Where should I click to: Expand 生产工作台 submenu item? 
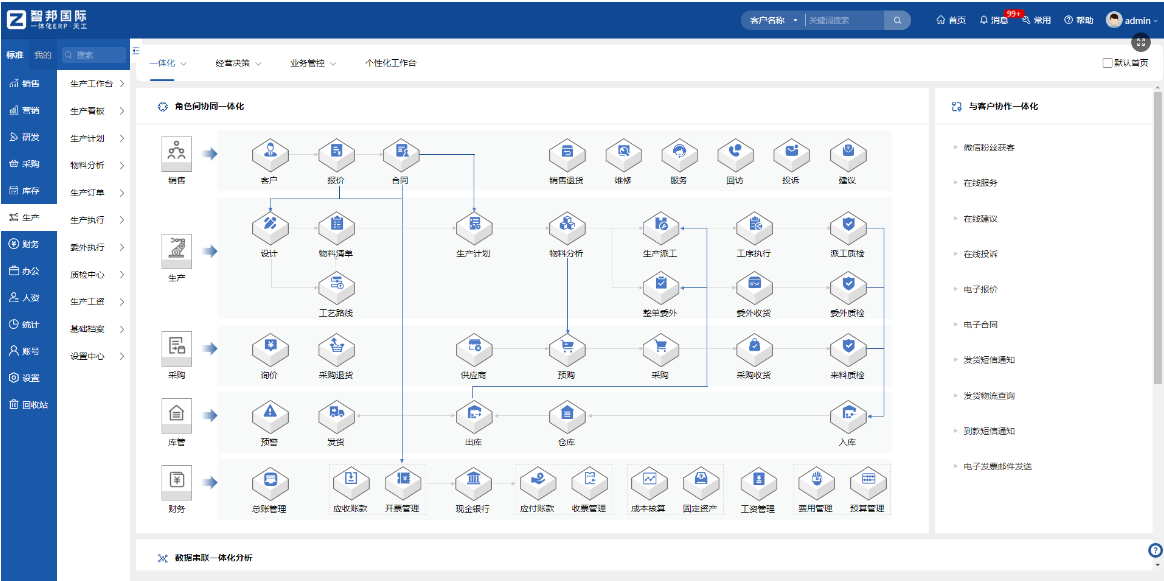[95, 84]
